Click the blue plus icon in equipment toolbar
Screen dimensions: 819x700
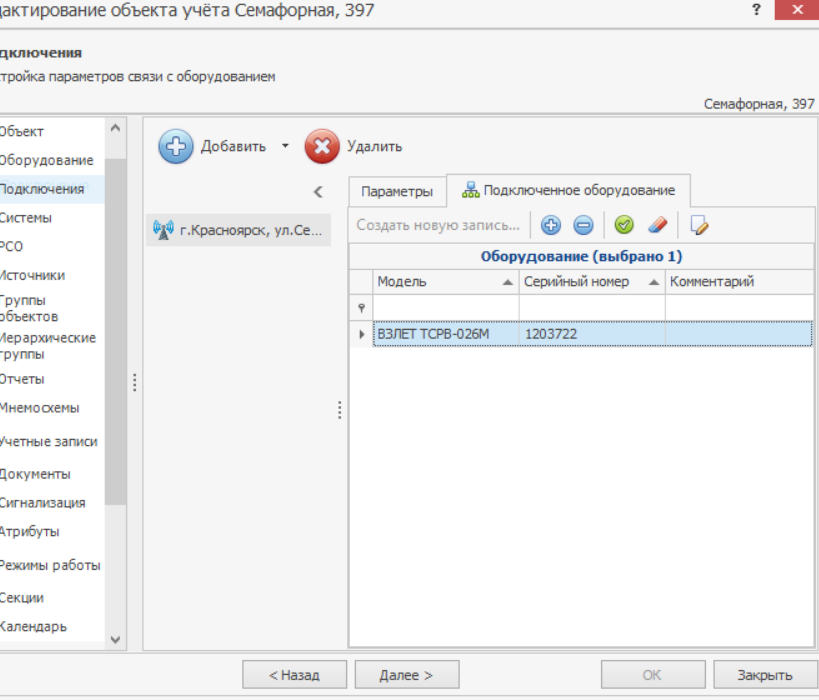tap(550, 225)
